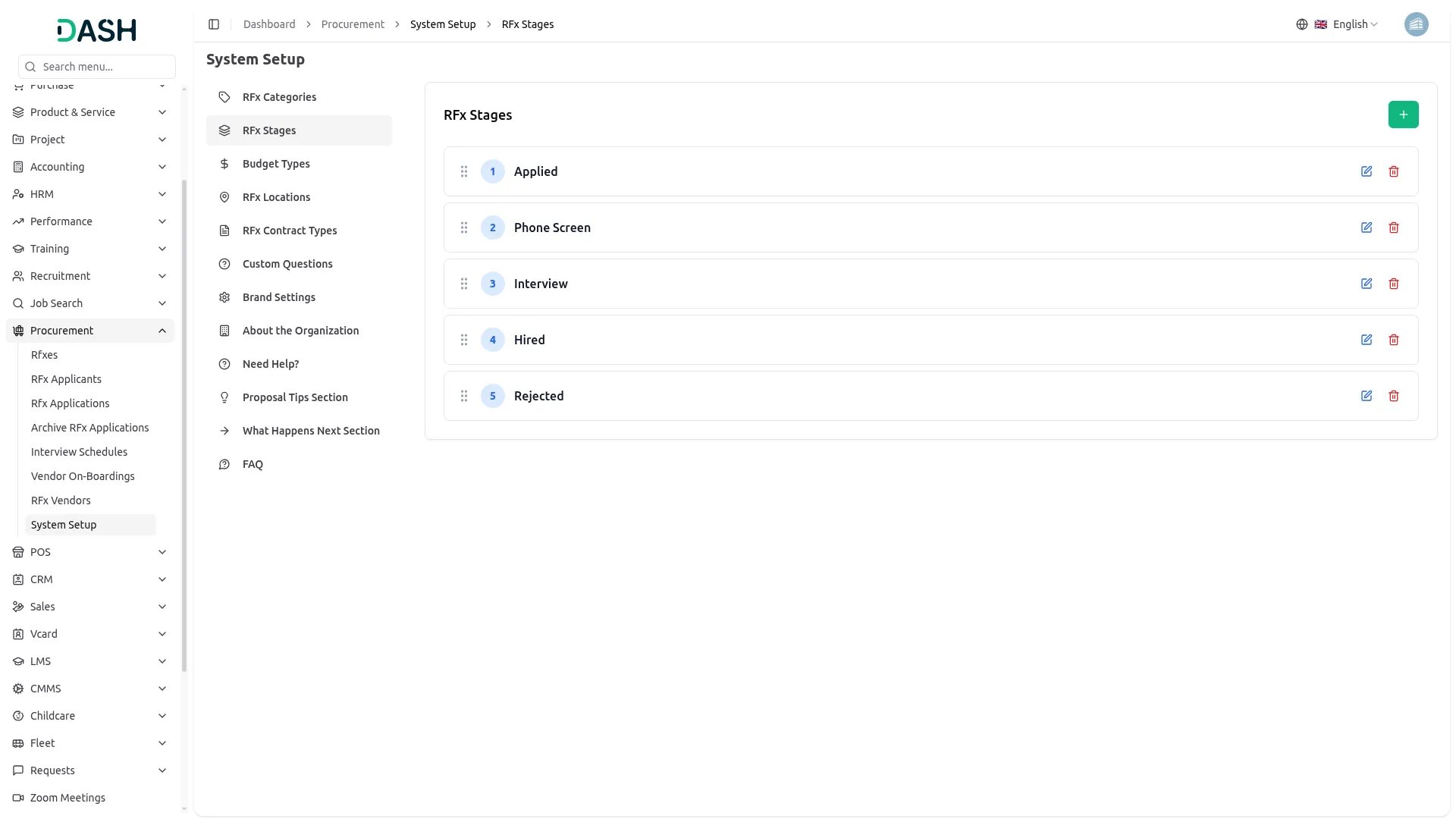Switch to RFx Categories settings
This screenshot has height=819, width=1456.
279,97
